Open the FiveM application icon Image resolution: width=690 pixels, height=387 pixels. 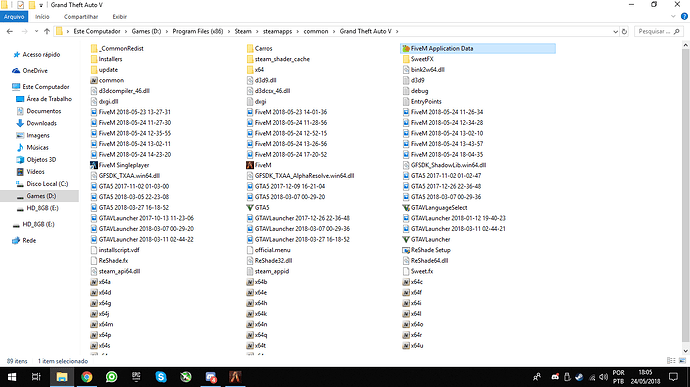point(250,165)
